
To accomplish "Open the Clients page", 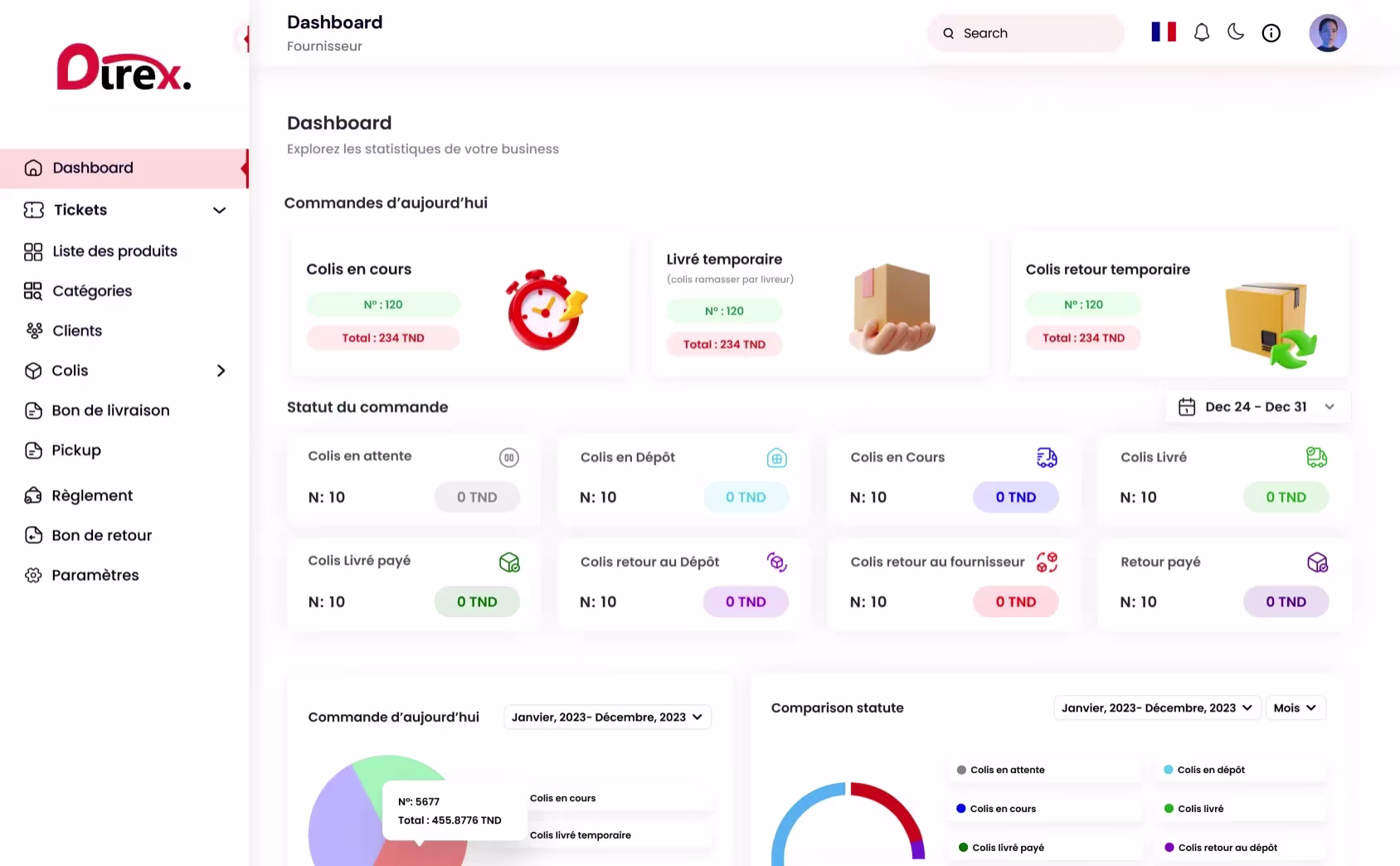I will [x=77, y=331].
